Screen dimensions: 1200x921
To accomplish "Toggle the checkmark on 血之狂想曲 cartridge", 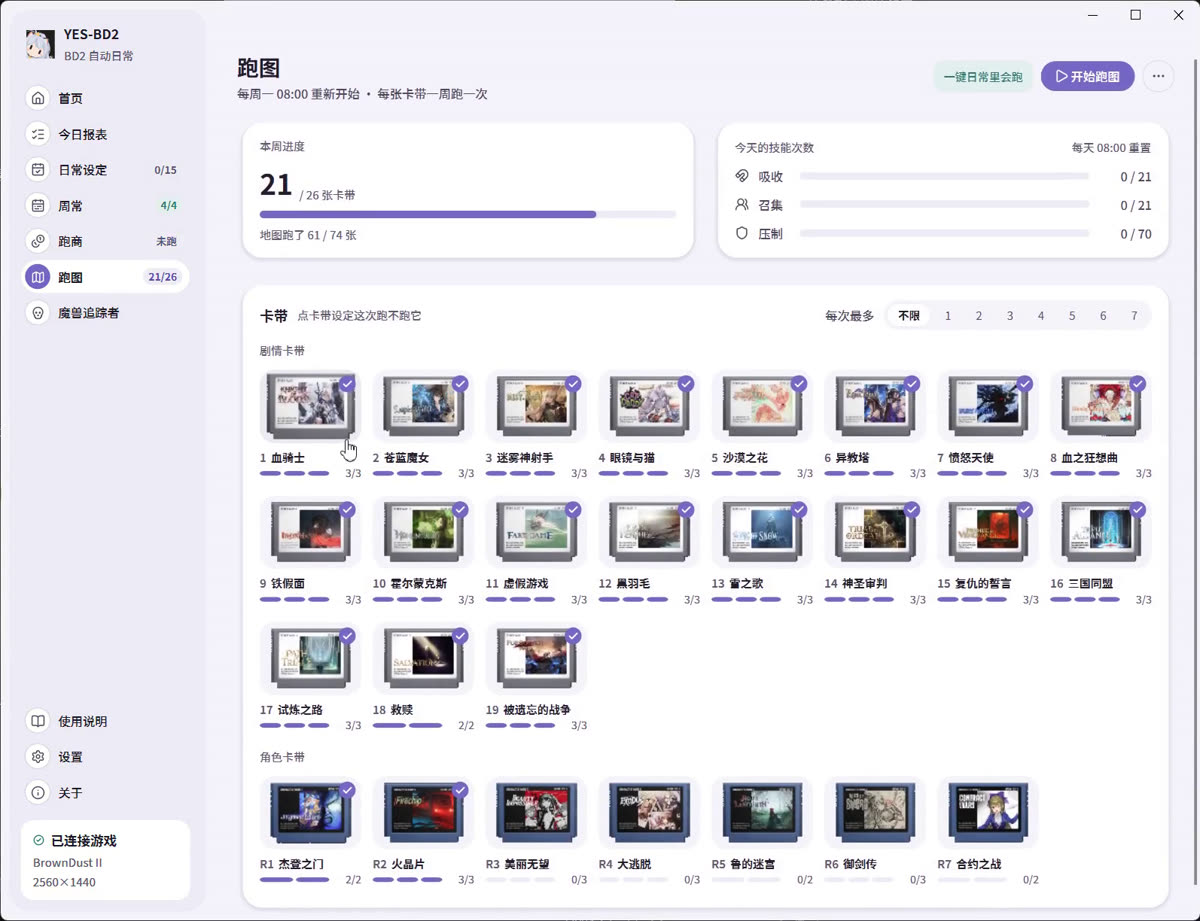I will [1138, 383].
